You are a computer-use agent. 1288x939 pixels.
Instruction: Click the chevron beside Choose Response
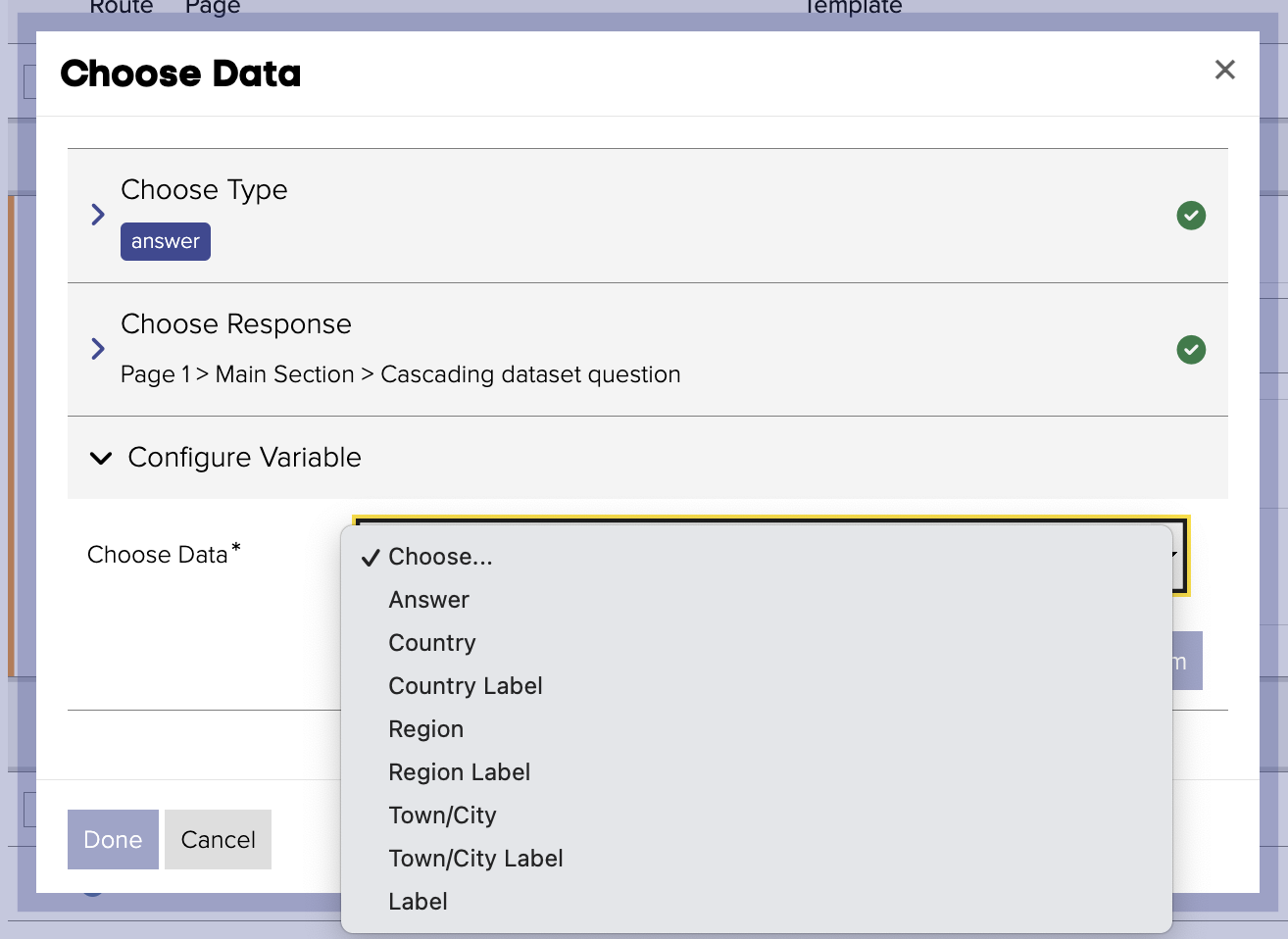97,349
